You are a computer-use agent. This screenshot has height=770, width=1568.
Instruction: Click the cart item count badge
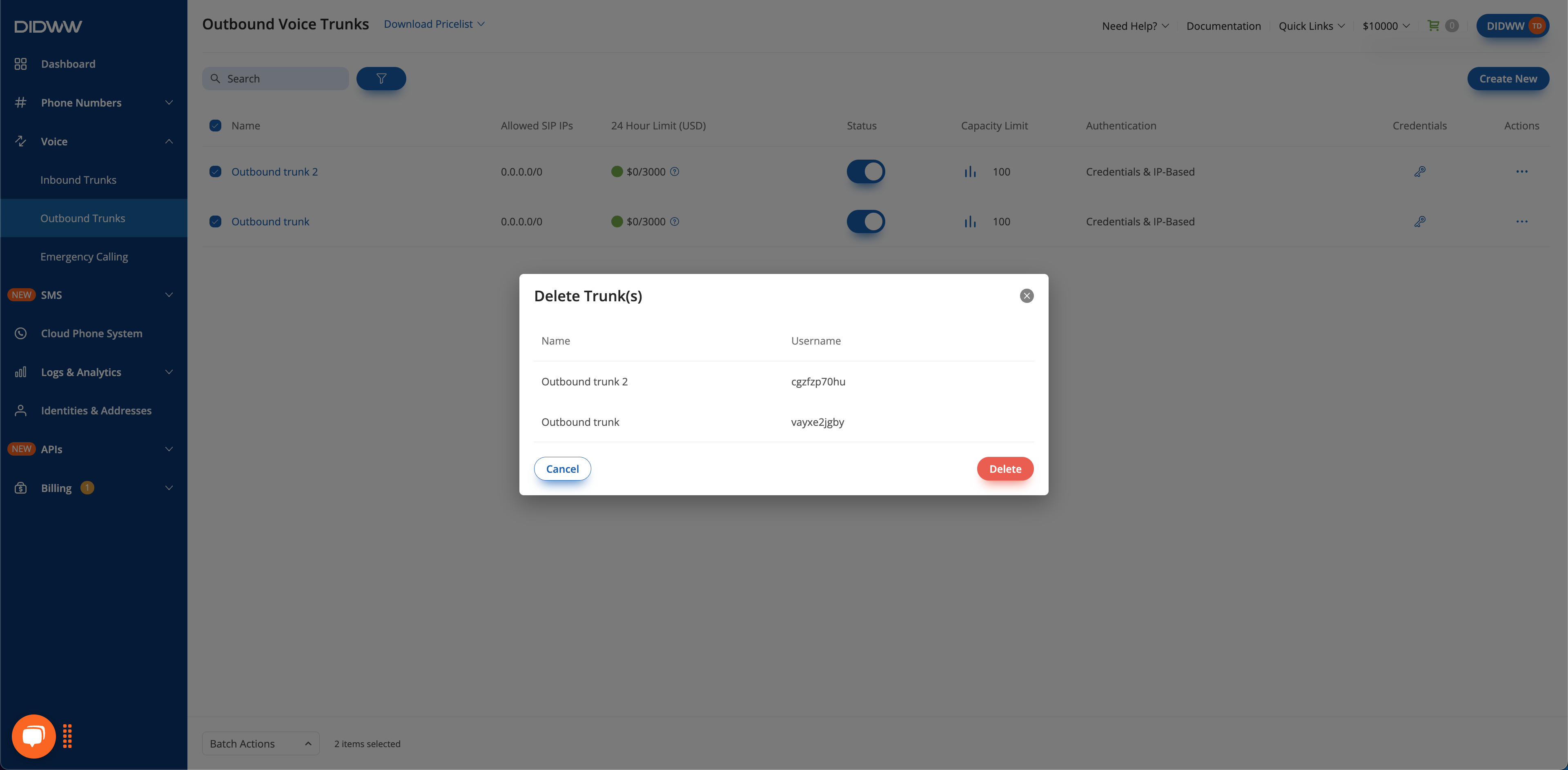pyautogui.click(x=1452, y=26)
